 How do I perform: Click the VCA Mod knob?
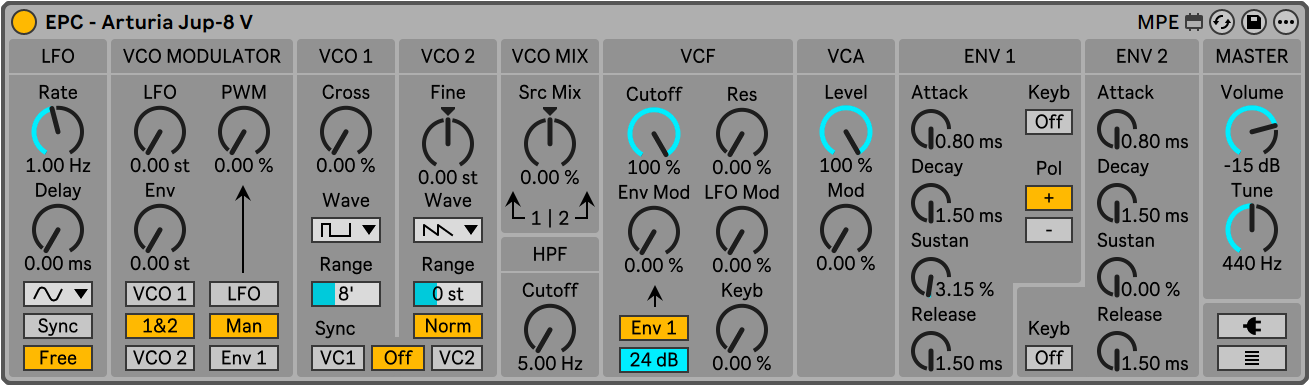tap(846, 228)
